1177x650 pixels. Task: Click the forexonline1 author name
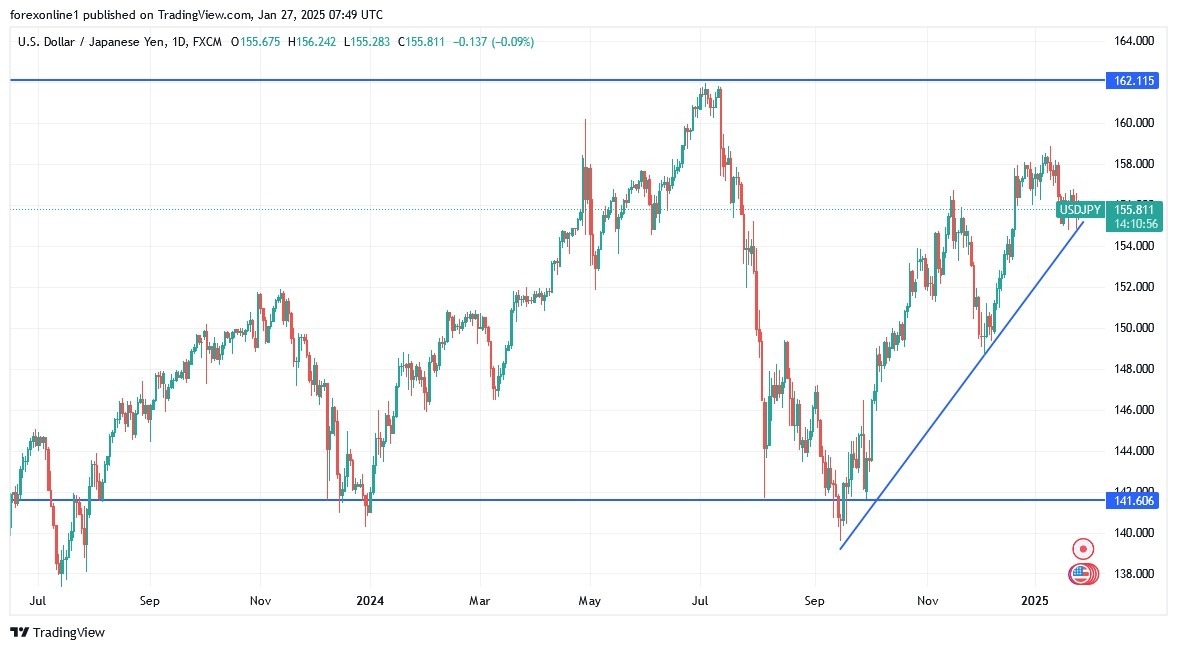[43, 14]
